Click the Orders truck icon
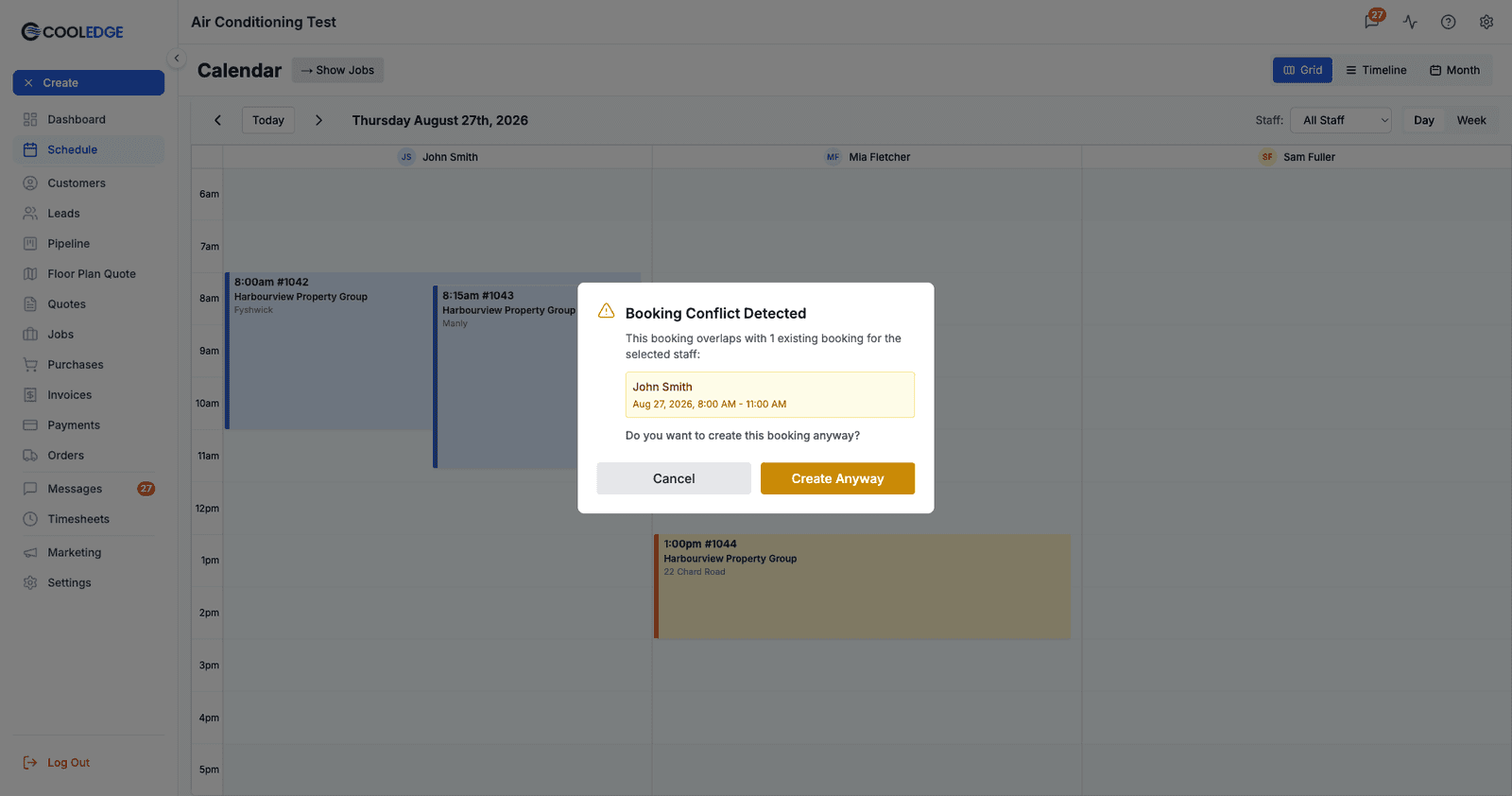The width and height of the screenshot is (1512, 796). pyautogui.click(x=30, y=456)
